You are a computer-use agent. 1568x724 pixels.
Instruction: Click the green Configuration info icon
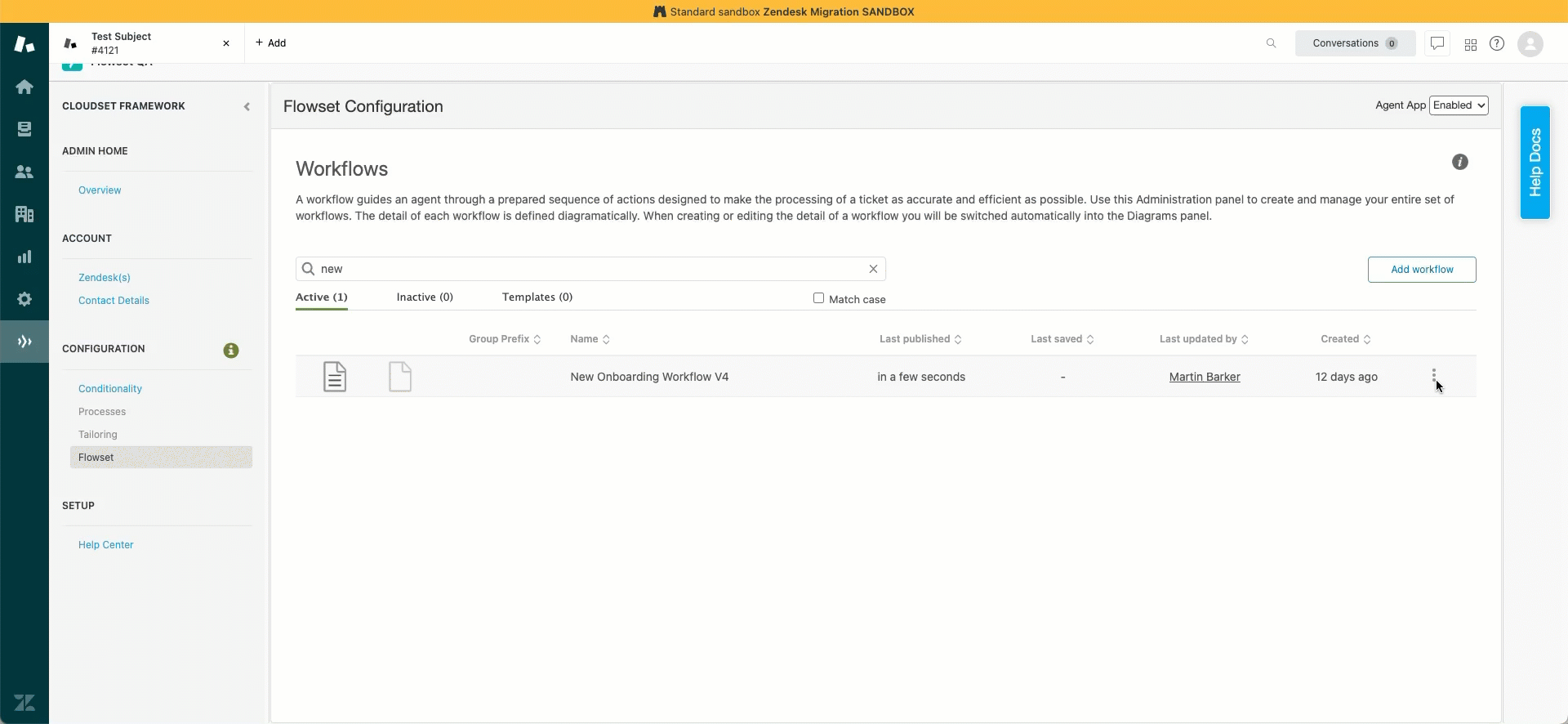point(231,350)
